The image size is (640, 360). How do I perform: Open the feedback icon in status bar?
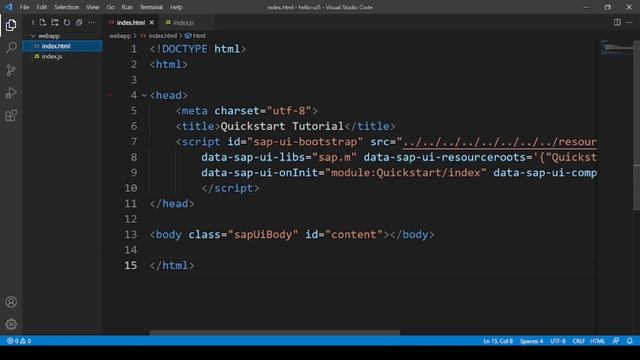click(616, 341)
